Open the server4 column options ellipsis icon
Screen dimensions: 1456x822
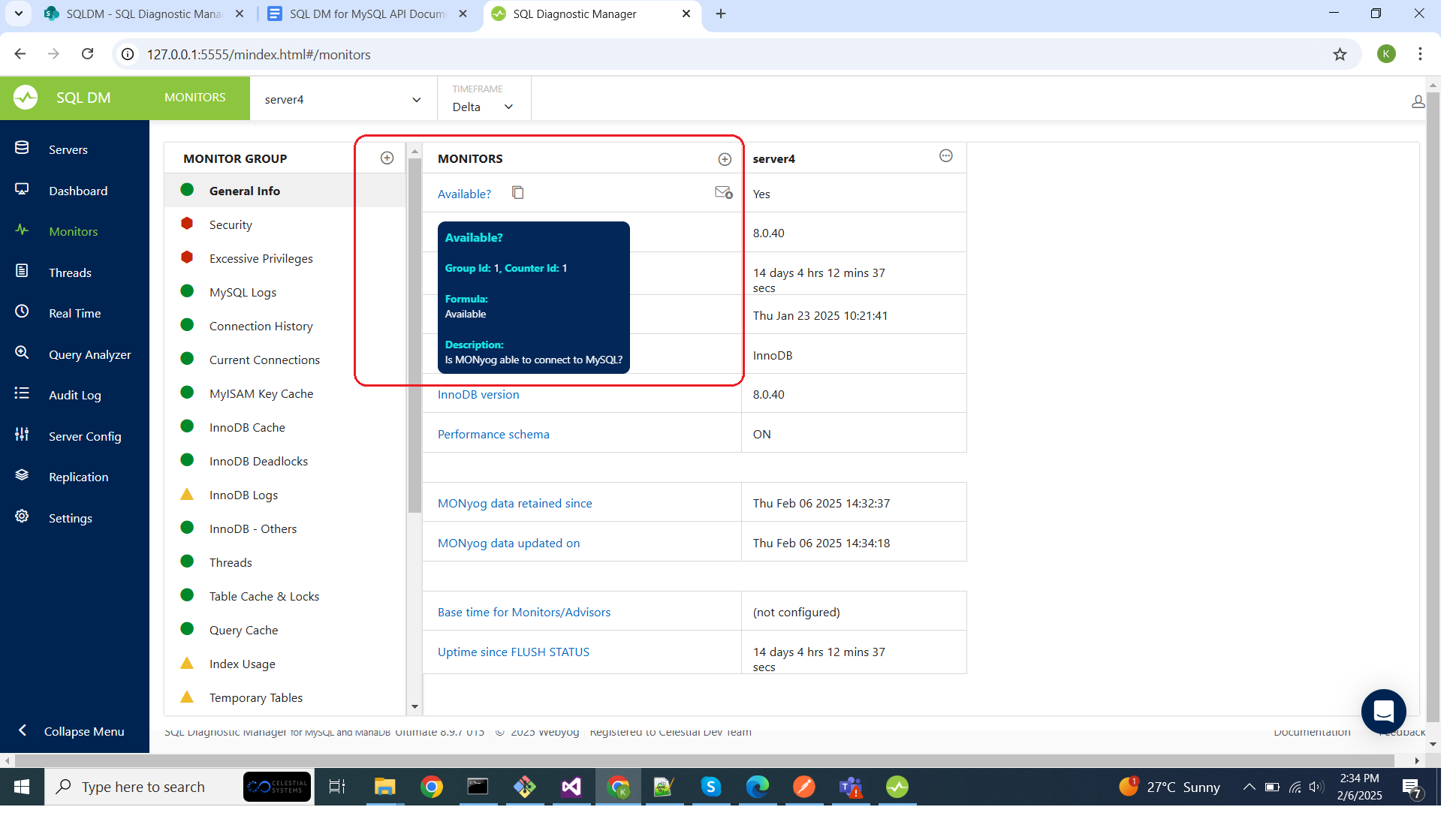pyautogui.click(x=946, y=155)
